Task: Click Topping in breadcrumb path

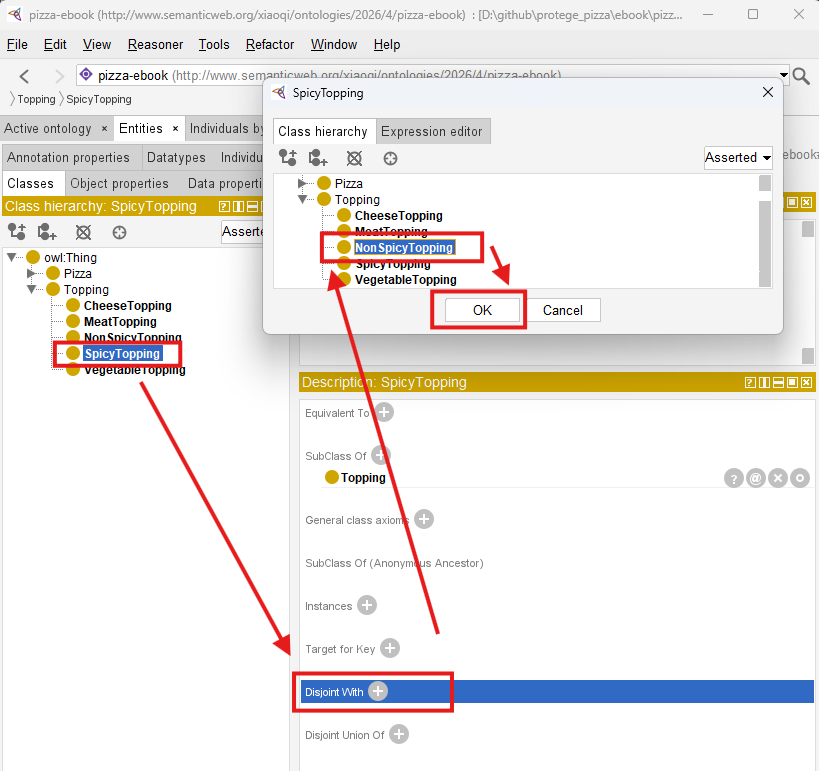Action: point(36,99)
